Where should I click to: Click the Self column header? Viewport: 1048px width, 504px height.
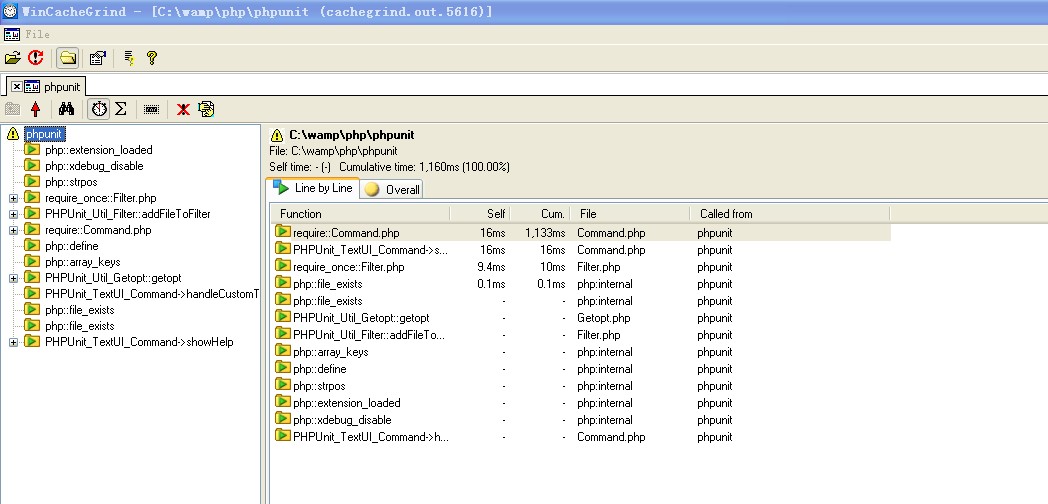click(x=480, y=214)
